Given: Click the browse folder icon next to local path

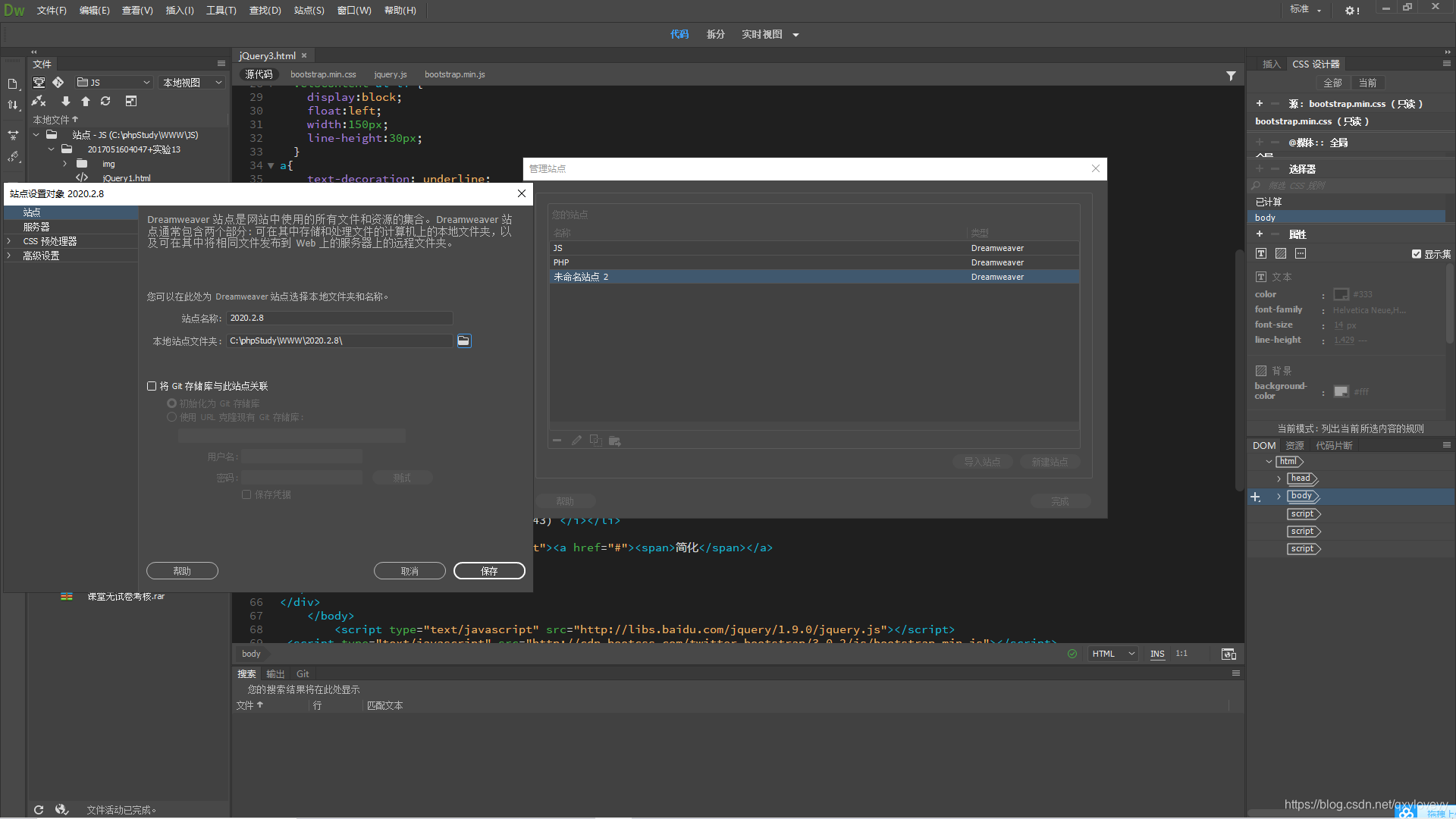Looking at the screenshot, I should tap(464, 340).
